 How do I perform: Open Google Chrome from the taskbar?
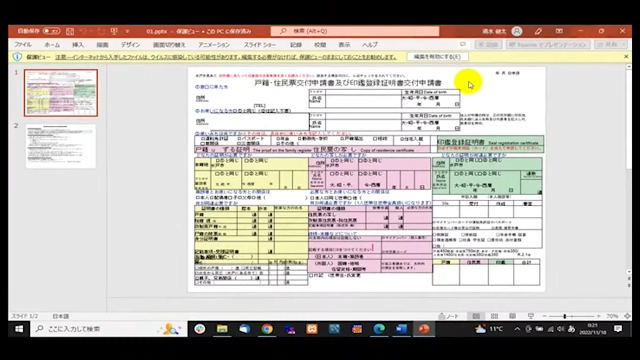point(267,329)
